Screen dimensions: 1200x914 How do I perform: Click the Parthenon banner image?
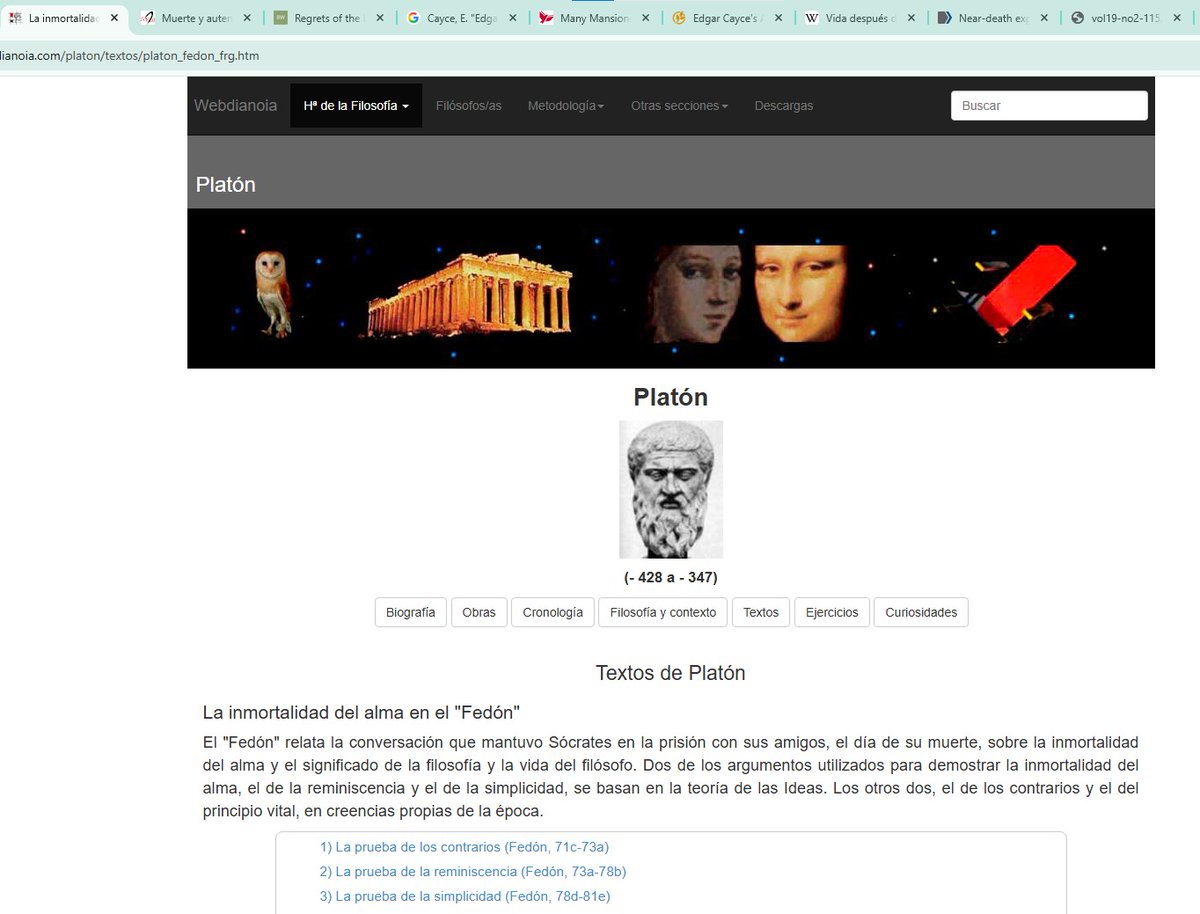tap(470, 294)
